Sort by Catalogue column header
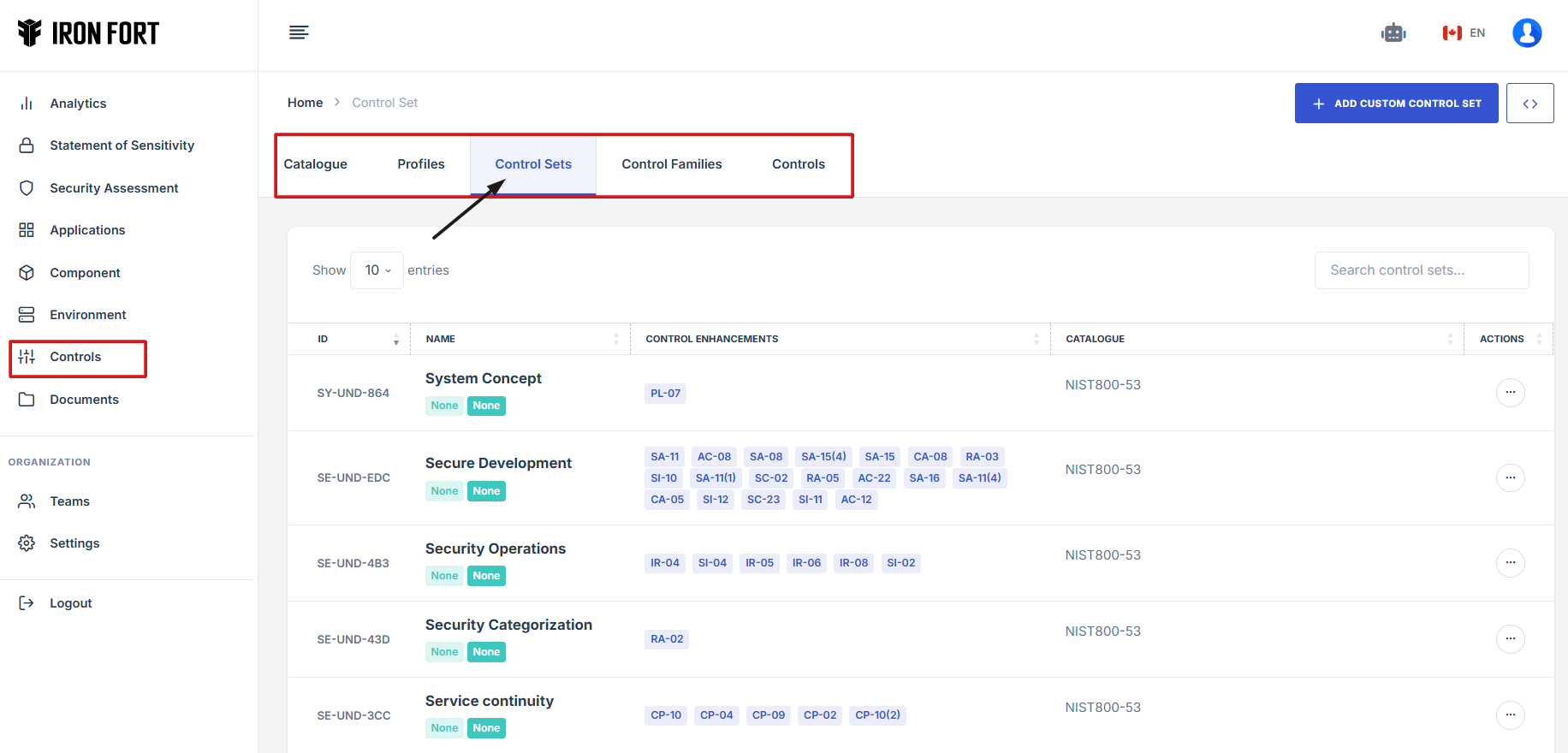Screen dimensions: 1568x753 (x=1256, y=339)
